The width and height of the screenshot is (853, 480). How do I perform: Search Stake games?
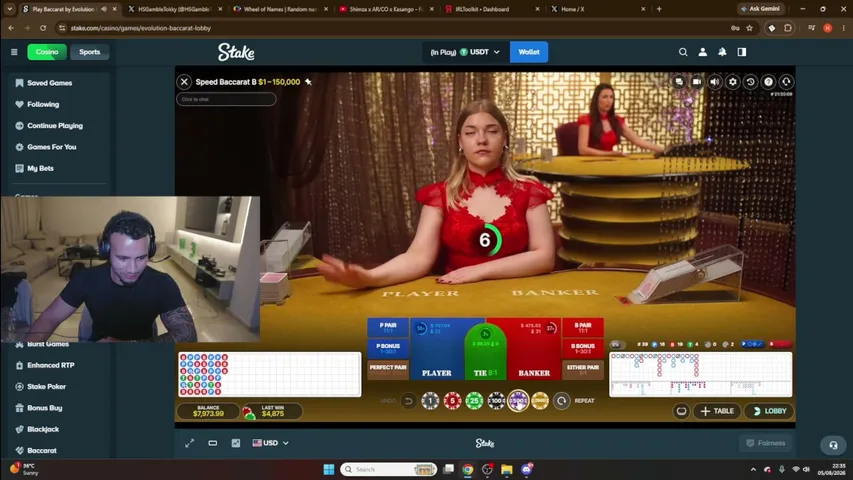point(683,52)
